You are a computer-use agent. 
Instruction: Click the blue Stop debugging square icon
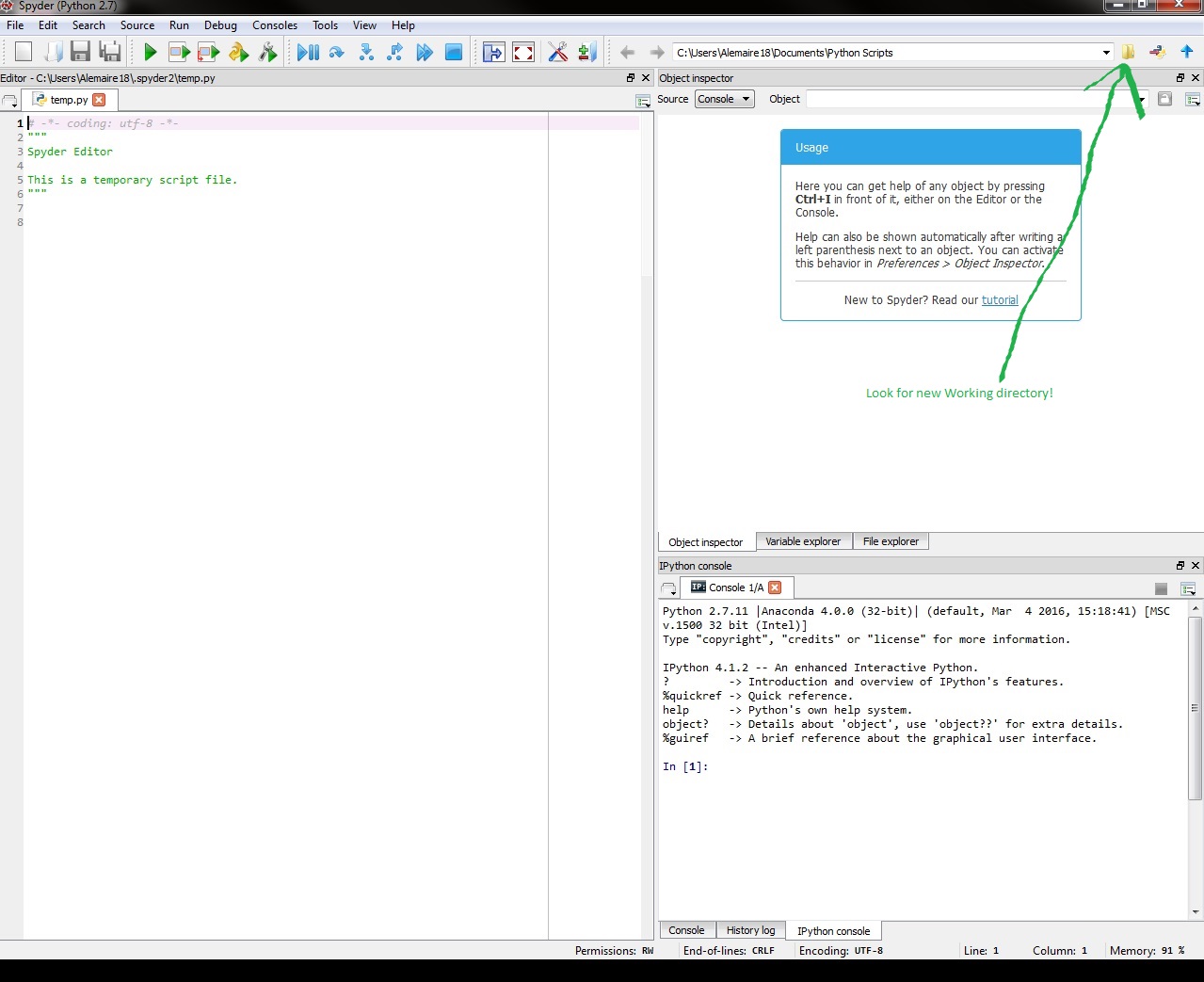click(x=454, y=53)
